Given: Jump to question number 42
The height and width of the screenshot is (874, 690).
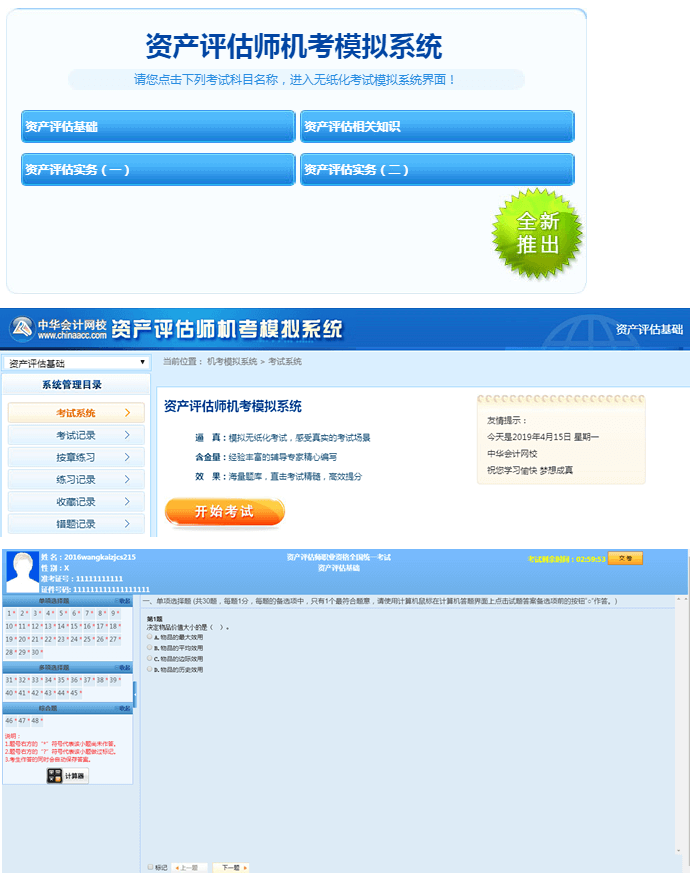Looking at the screenshot, I should click(x=37, y=693).
